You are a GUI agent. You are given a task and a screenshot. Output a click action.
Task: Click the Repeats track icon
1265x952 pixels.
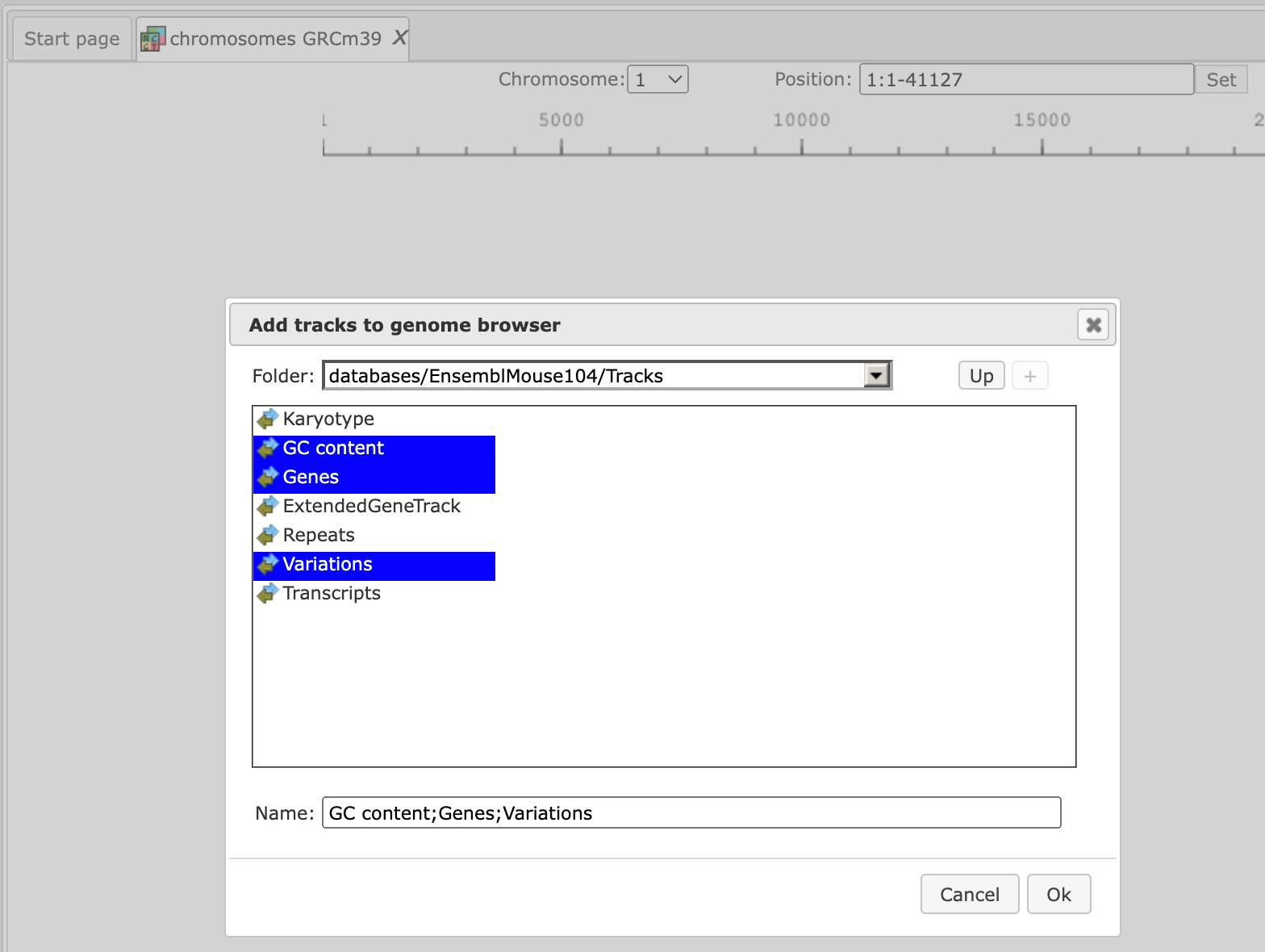[x=267, y=535]
